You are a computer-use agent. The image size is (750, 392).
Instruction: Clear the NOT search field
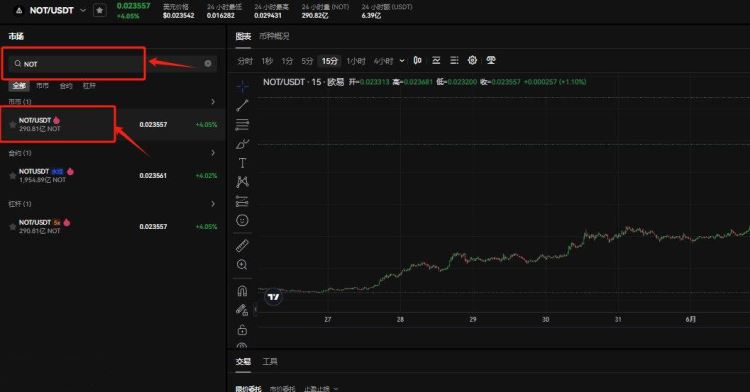(208, 64)
